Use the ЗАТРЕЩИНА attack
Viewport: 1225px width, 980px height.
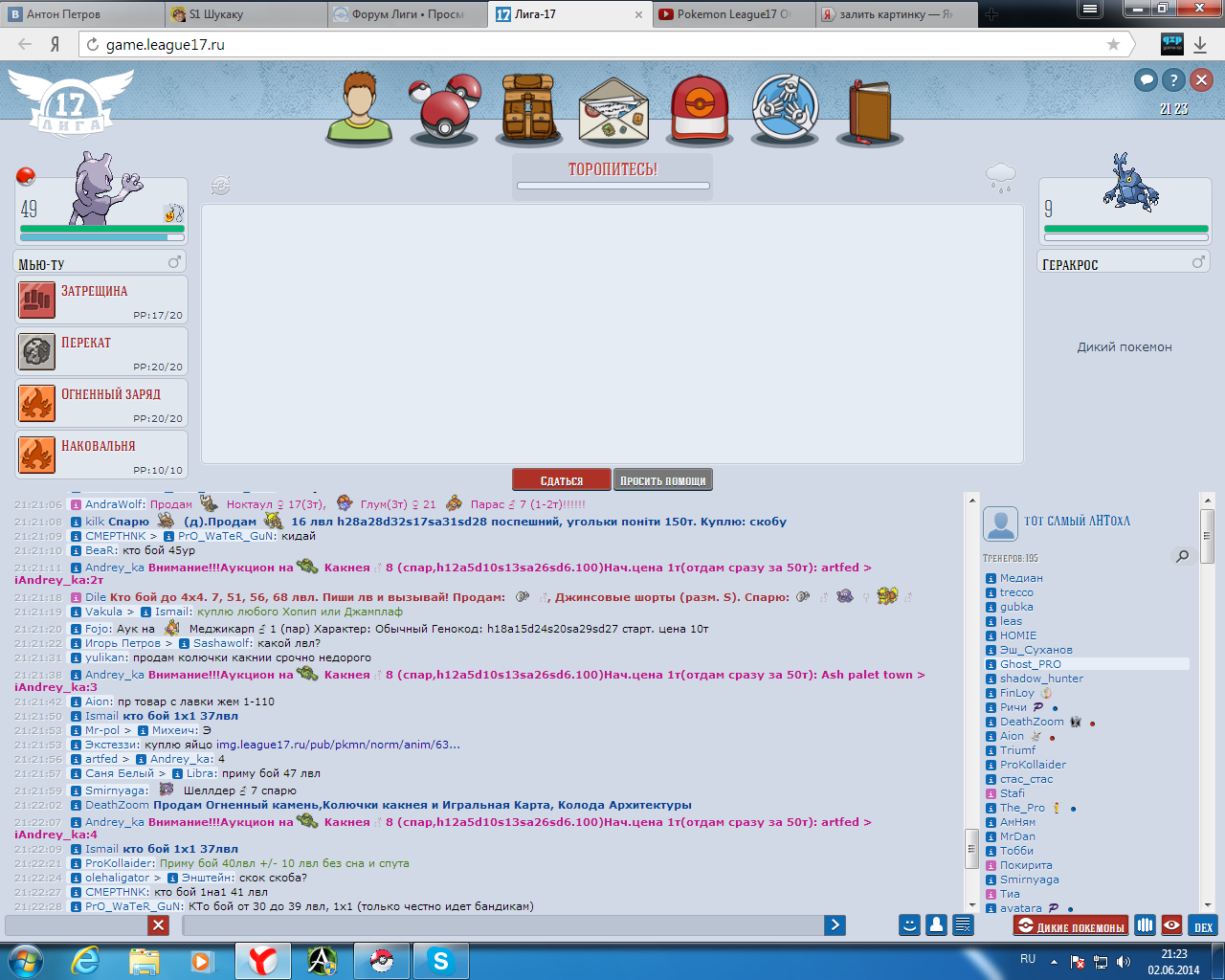tap(101, 300)
